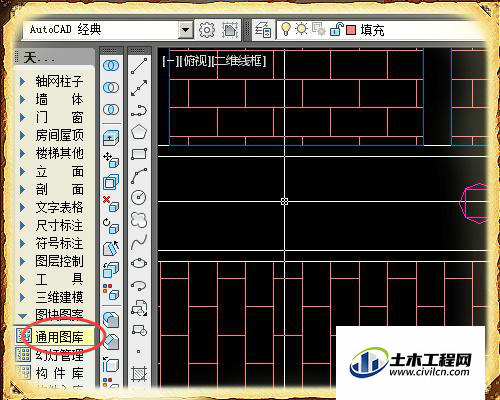Select the Point tool

coord(139,352)
